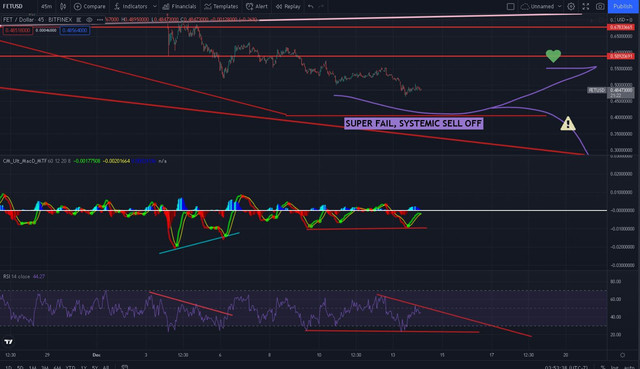Redo the last chart action
The height and width of the screenshot is (369, 640).
[x=321, y=6]
